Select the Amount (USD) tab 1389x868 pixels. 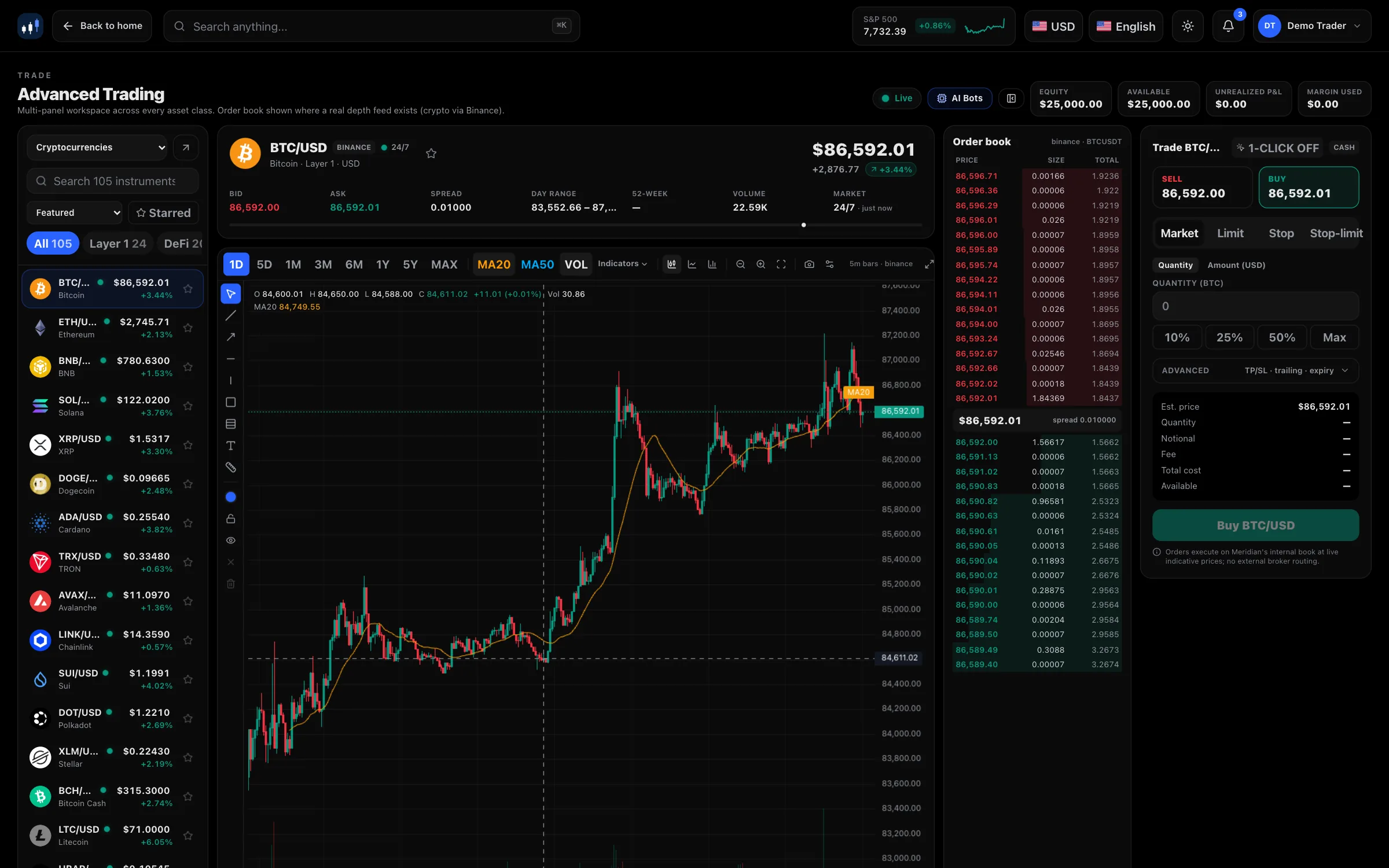pyautogui.click(x=1236, y=265)
